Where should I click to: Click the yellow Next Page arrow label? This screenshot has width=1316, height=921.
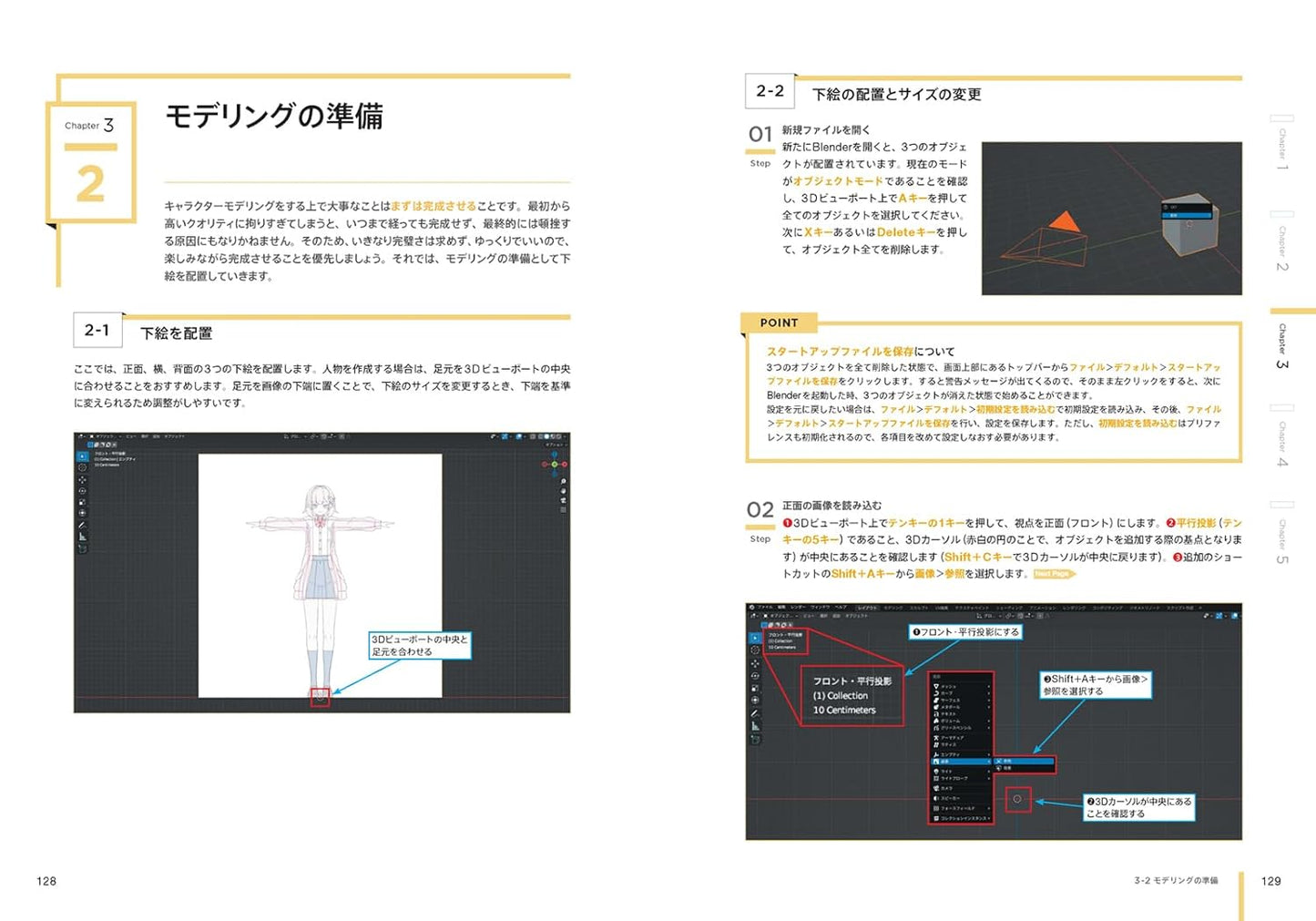[1054, 574]
